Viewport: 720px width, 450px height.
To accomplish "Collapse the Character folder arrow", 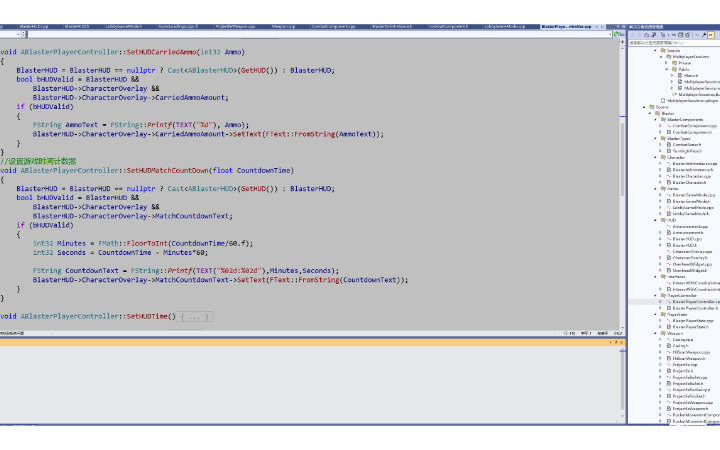I will click(x=656, y=157).
